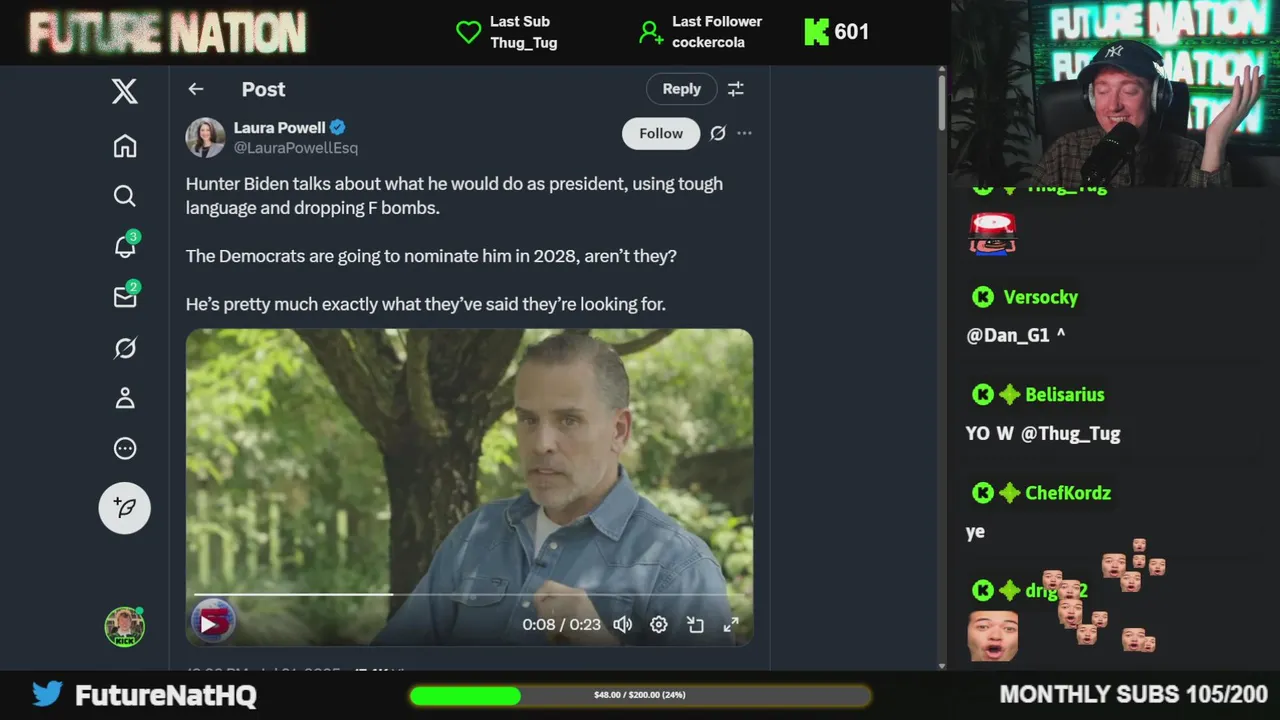Click the video time 0:08 / 0:23
1280x720 pixels.
click(561, 624)
